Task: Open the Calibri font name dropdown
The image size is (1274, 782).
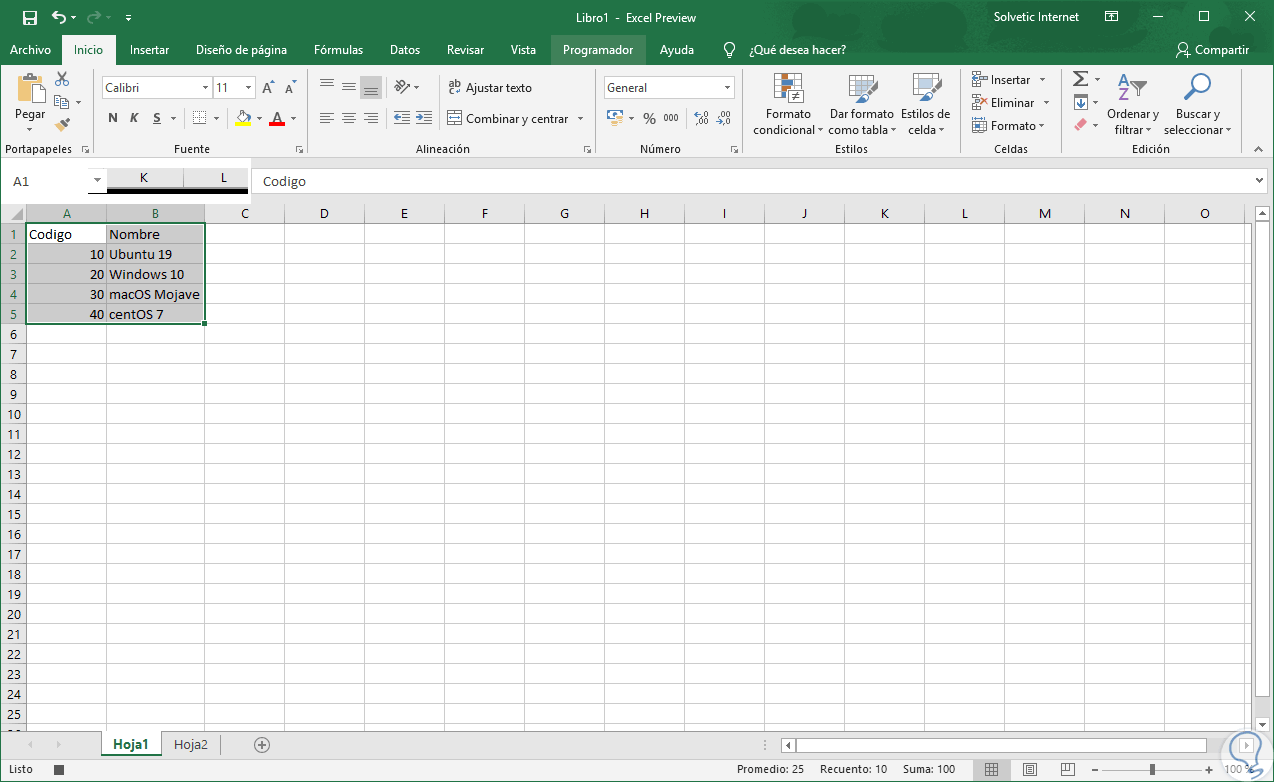Action: point(204,88)
